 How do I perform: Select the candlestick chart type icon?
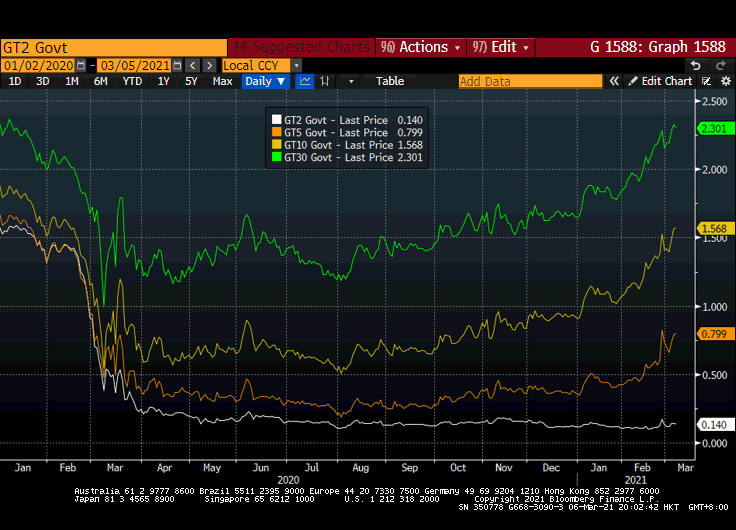(x=325, y=81)
